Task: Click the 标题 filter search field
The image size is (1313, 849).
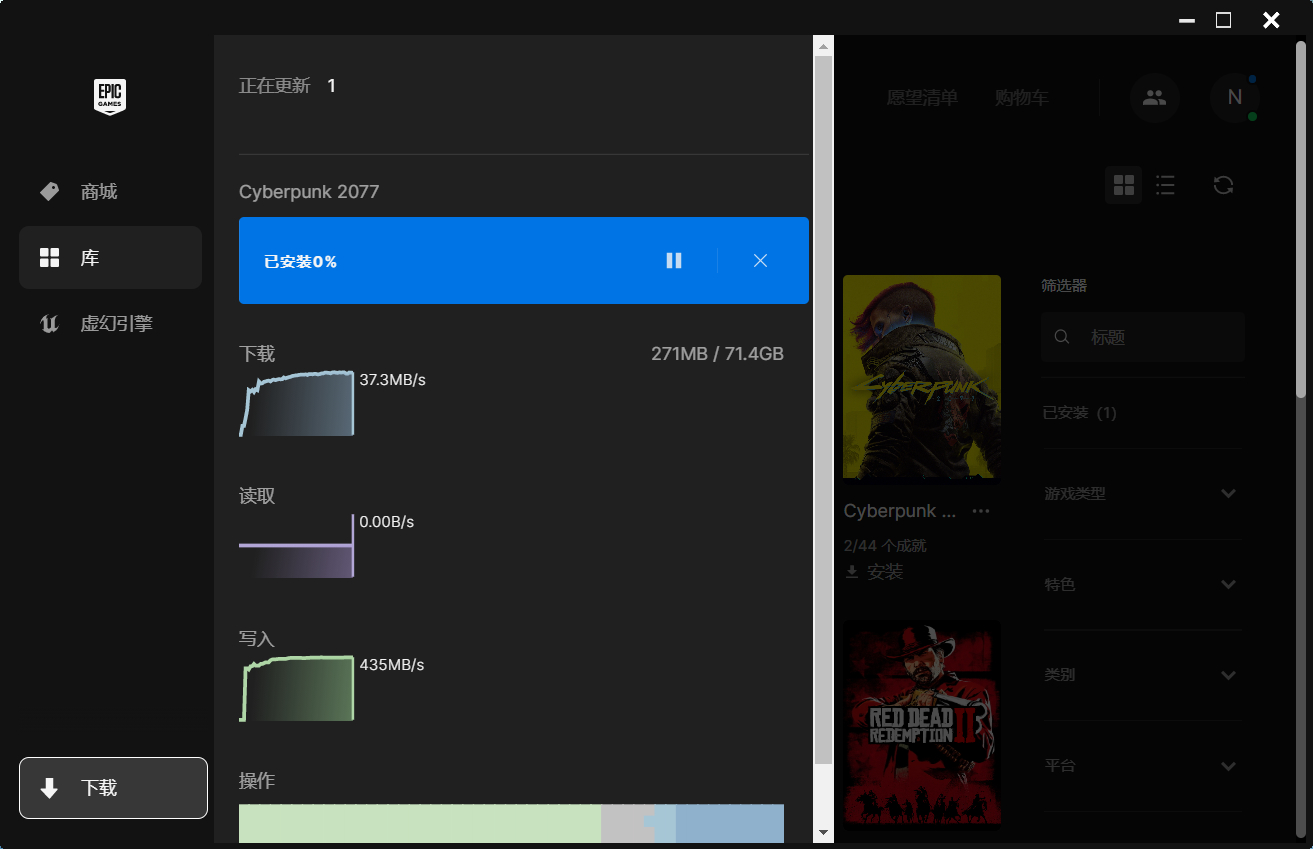Action: pyautogui.click(x=1143, y=337)
